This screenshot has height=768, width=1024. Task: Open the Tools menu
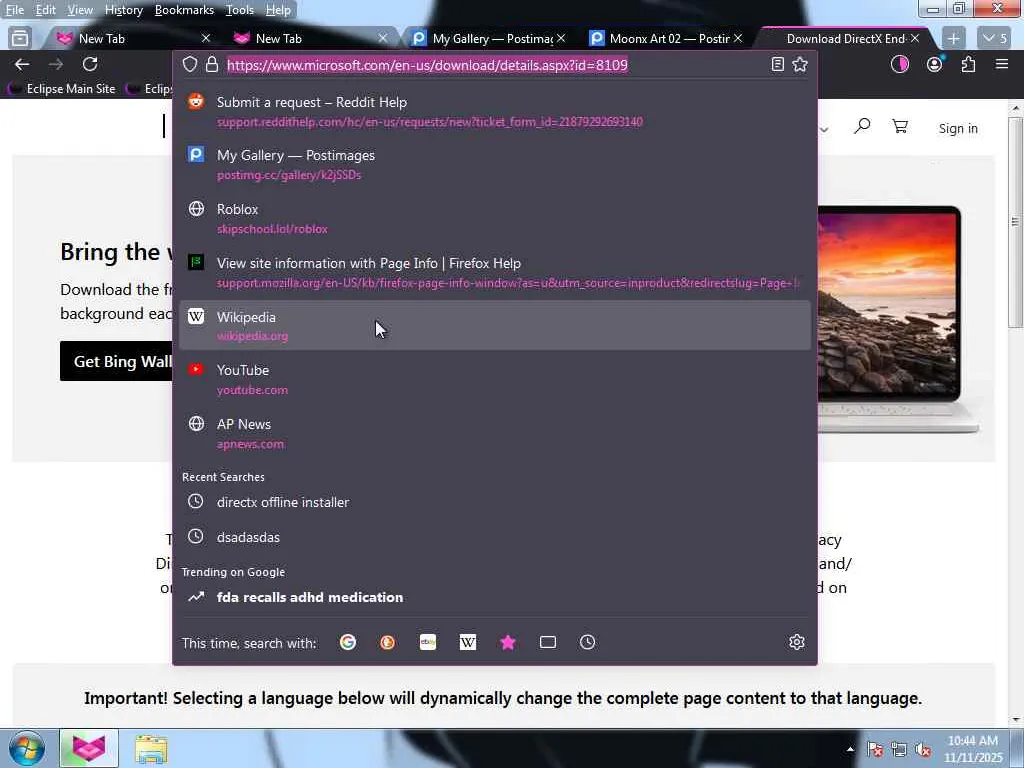240,10
